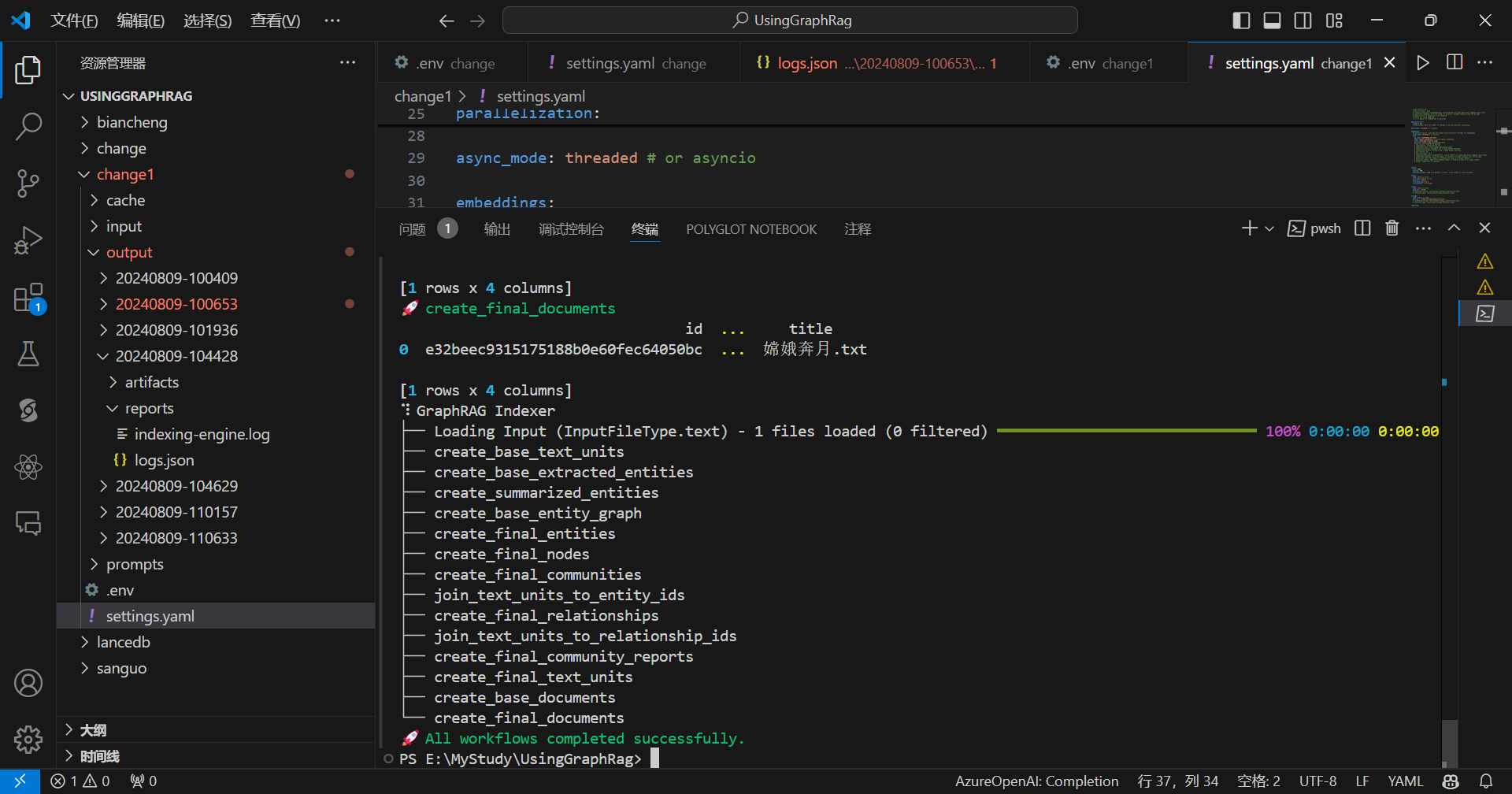Collapse the reports folder
Screen dimensions: 1512x794
coord(216,408)
